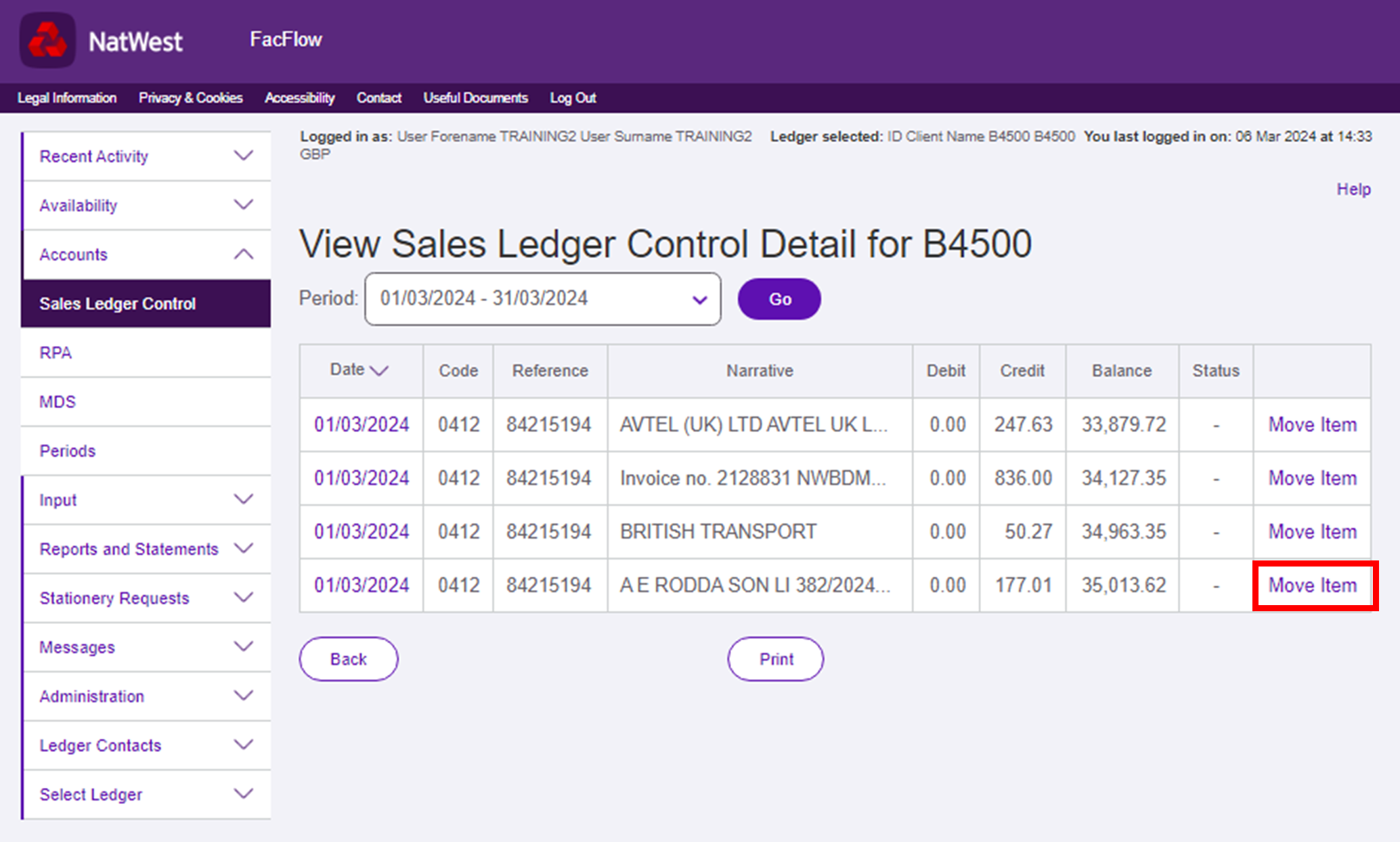Open the RPA sidebar item
The height and width of the screenshot is (842, 1400).
(x=56, y=353)
